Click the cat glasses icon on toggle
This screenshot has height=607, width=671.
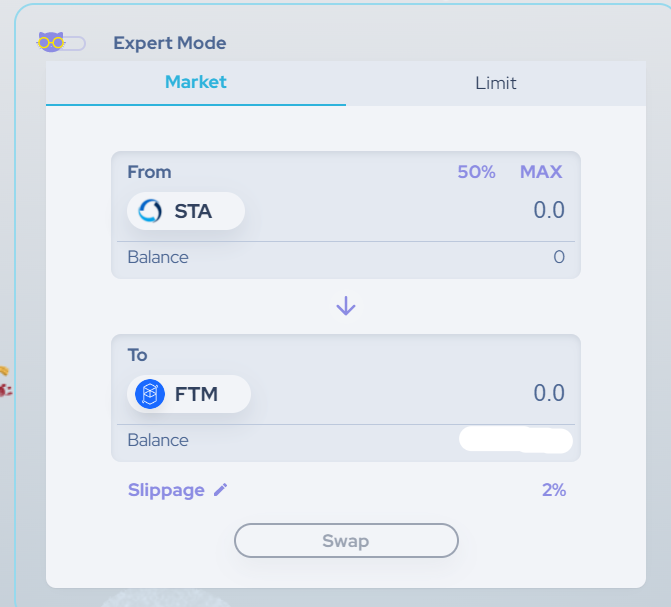[x=50, y=42]
